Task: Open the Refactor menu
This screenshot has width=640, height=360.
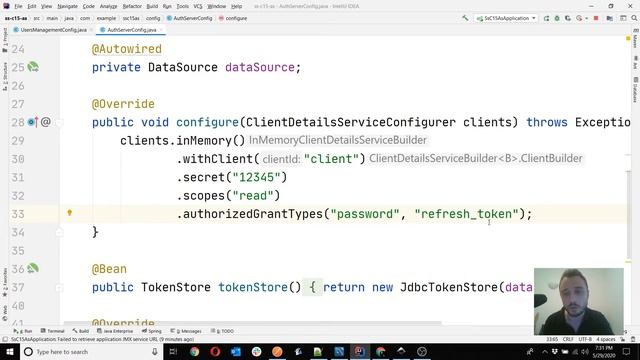Action: pos(132,6)
